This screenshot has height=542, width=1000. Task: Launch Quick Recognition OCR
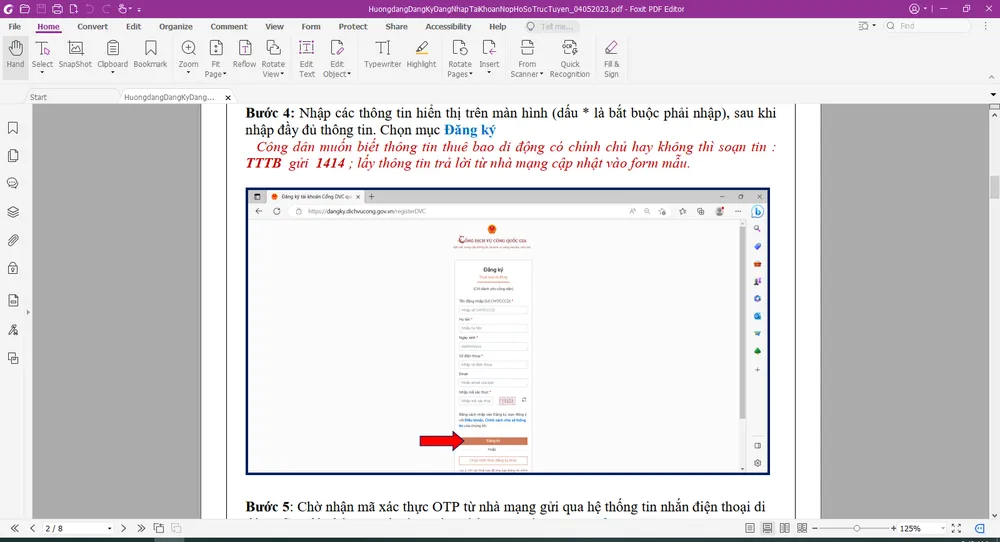point(569,58)
